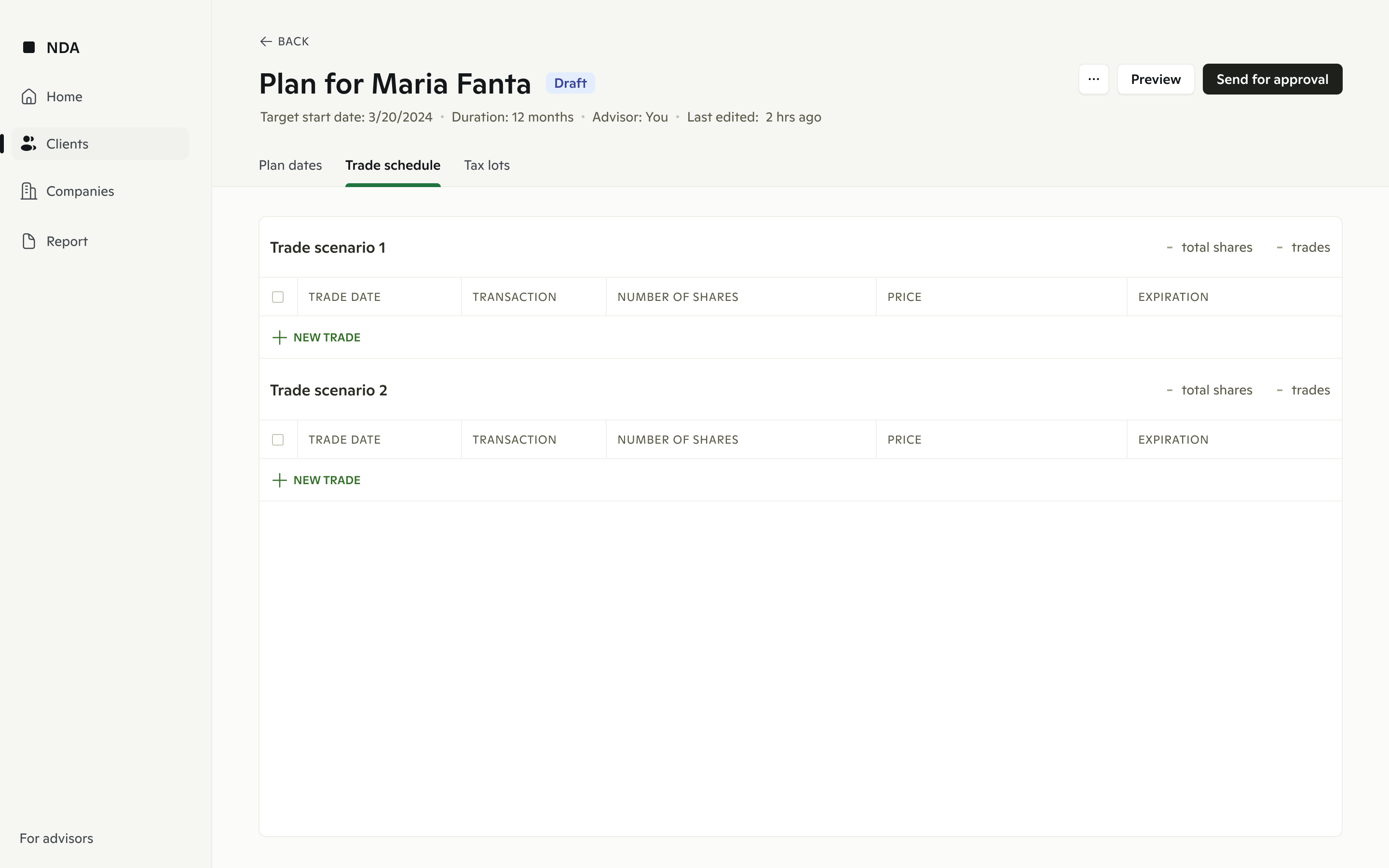Check select-all box in Trade scenario 2

pos(278,440)
